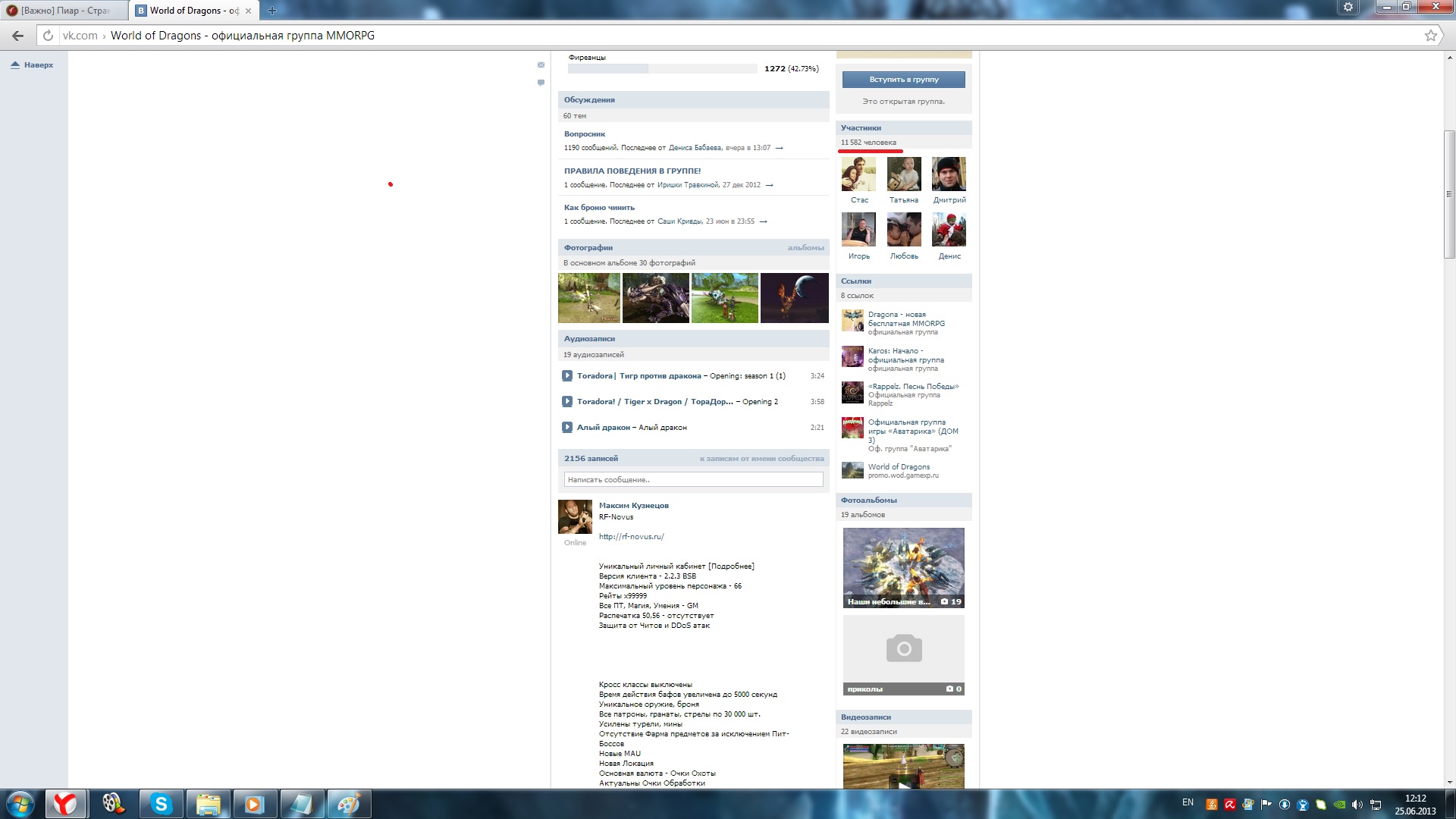The image size is (1456, 819).
Task: Go to last Вопросник message via arrow
Action: tap(779, 148)
